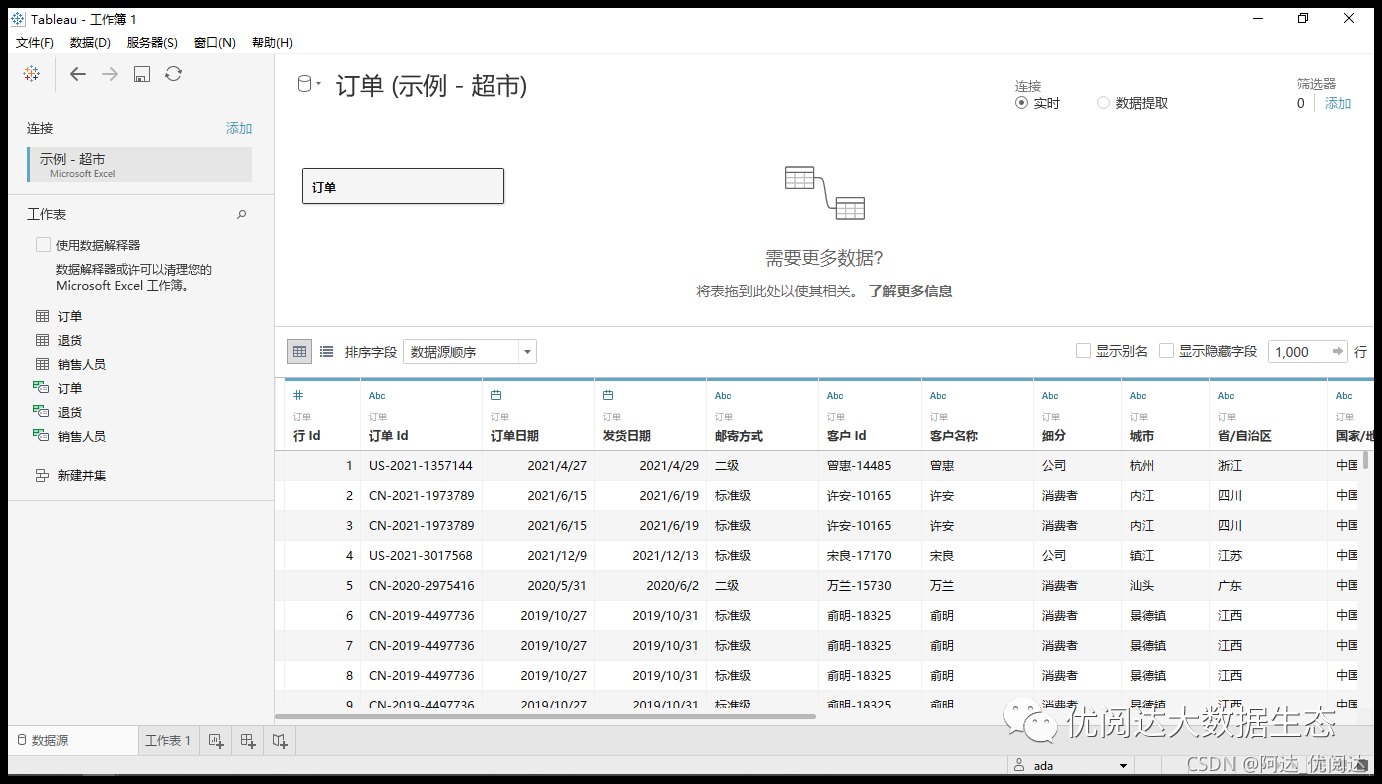This screenshot has width=1382, height=784.
Task: Click the 汕头 city cell
Action: pyautogui.click(x=1165, y=585)
